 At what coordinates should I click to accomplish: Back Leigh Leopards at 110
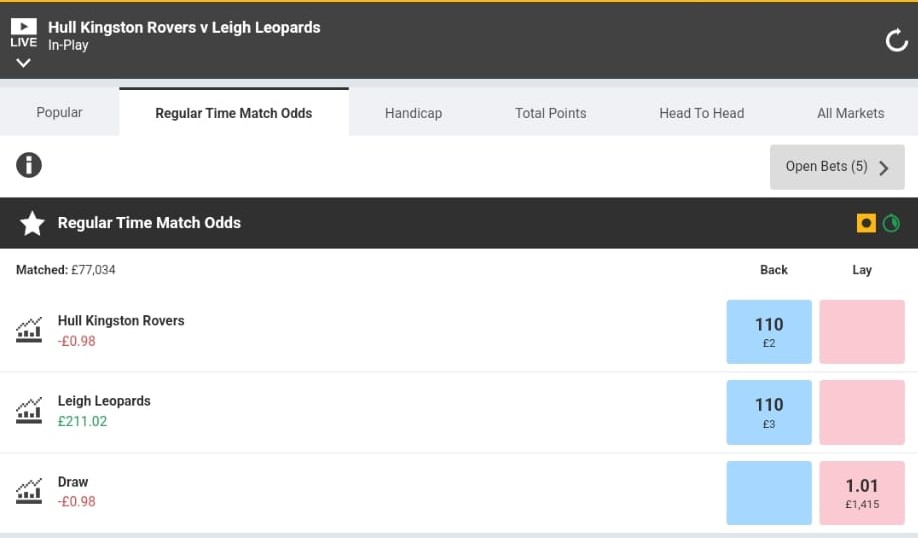[x=769, y=412]
